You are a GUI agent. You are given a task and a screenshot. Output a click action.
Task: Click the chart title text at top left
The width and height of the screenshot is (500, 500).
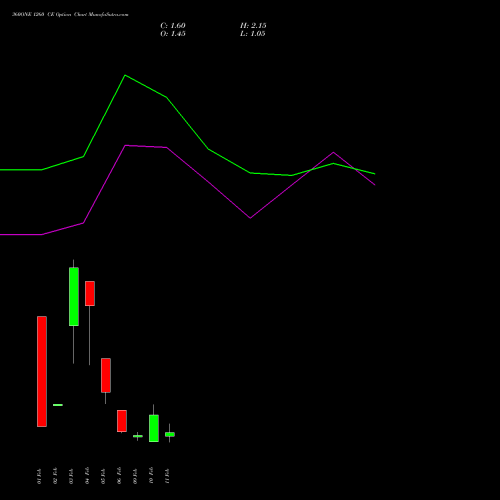point(70,14)
